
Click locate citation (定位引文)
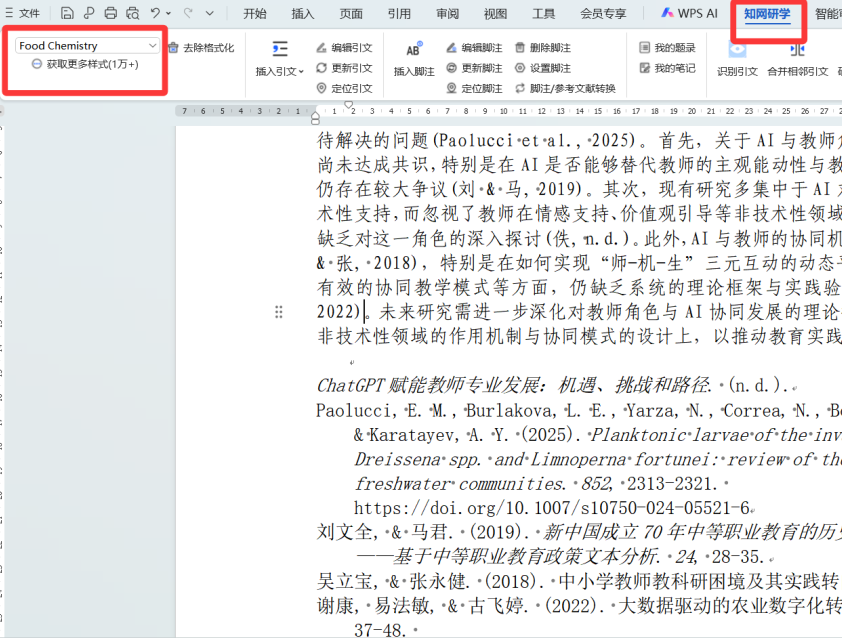pos(344,88)
